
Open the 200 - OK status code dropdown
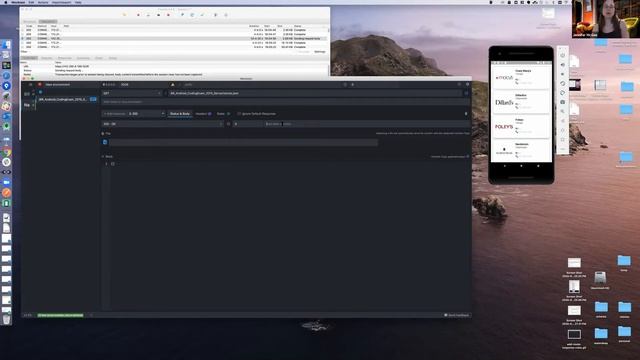tap(162, 124)
